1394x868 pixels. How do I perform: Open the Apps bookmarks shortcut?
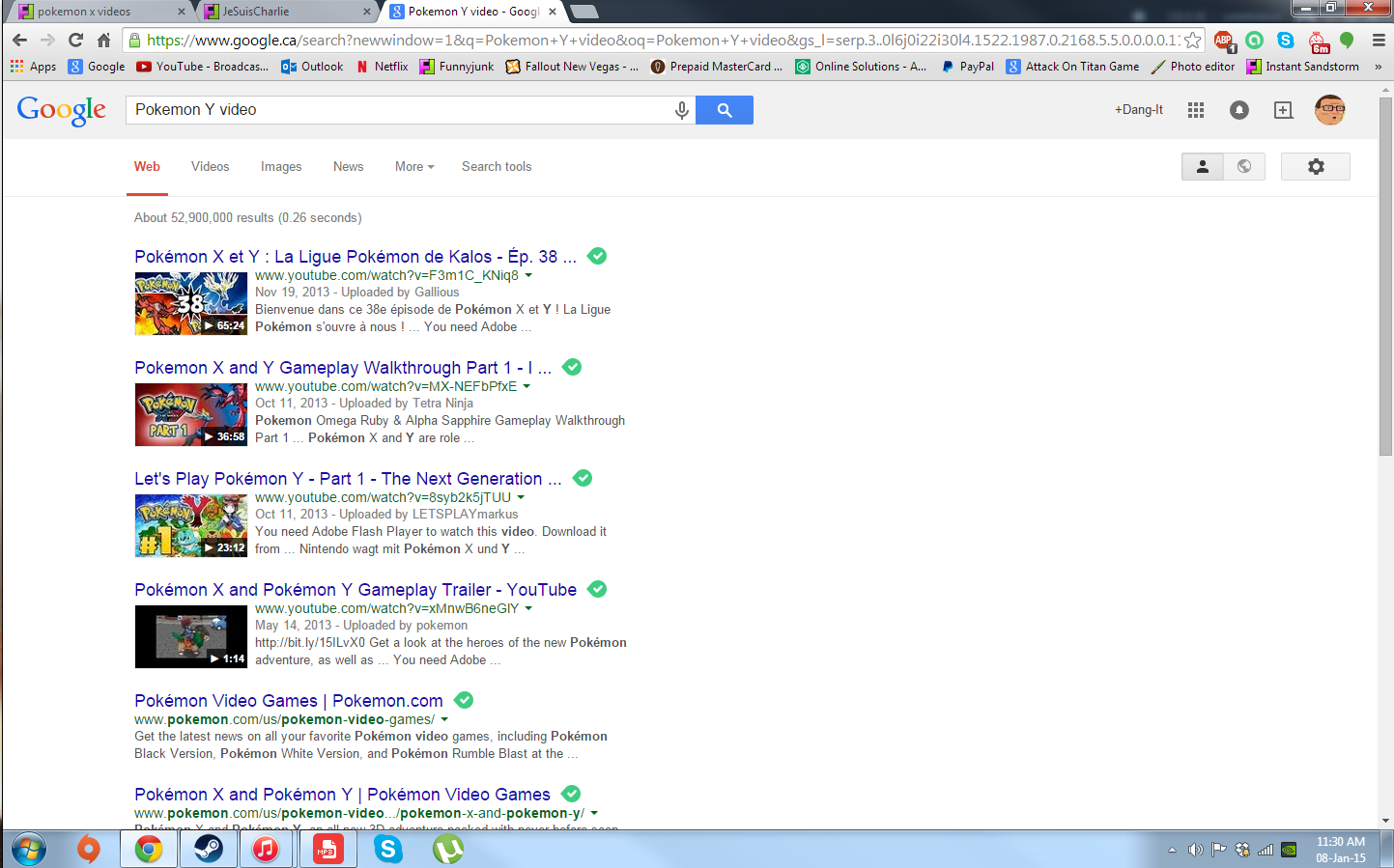point(34,67)
